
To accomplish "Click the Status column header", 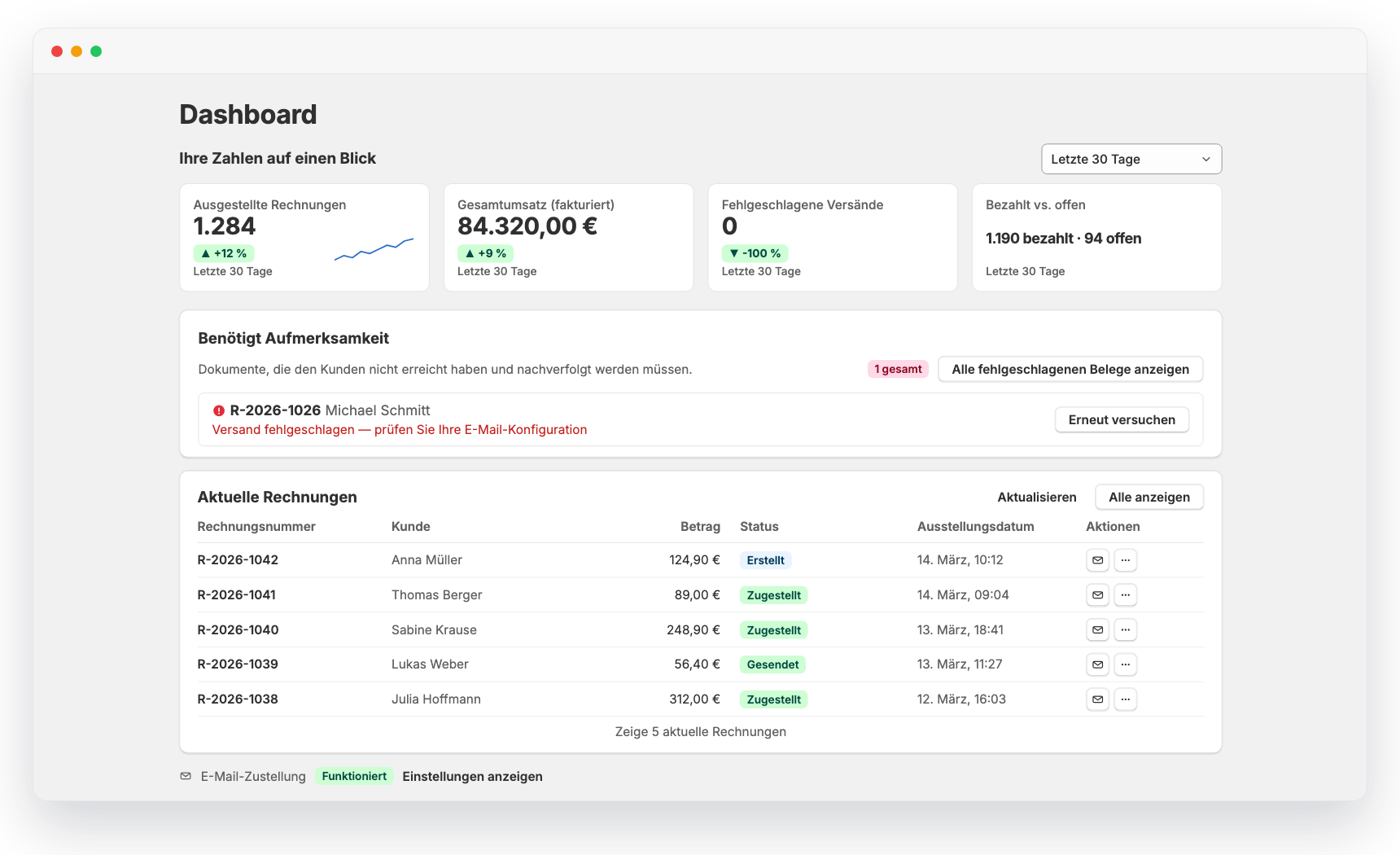I will [759, 527].
